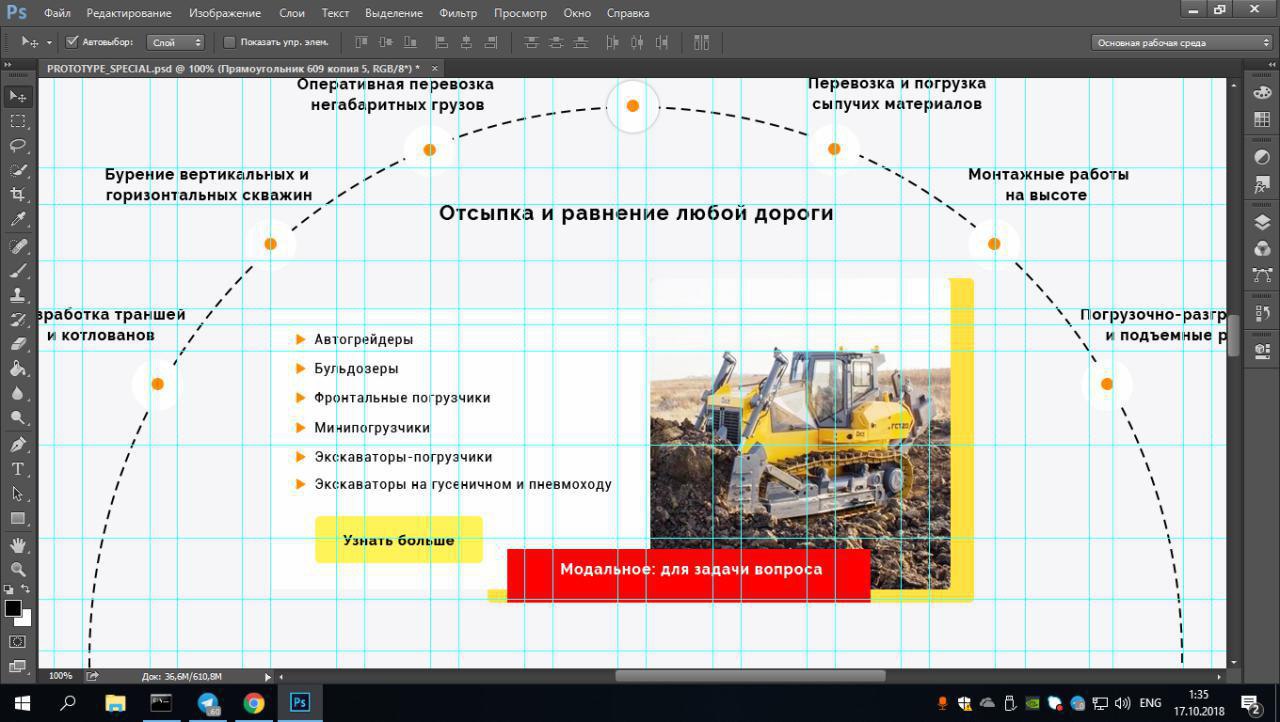Image resolution: width=1280 pixels, height=722 pixels.
Task: Select the Hand tool
Action: 18,545
